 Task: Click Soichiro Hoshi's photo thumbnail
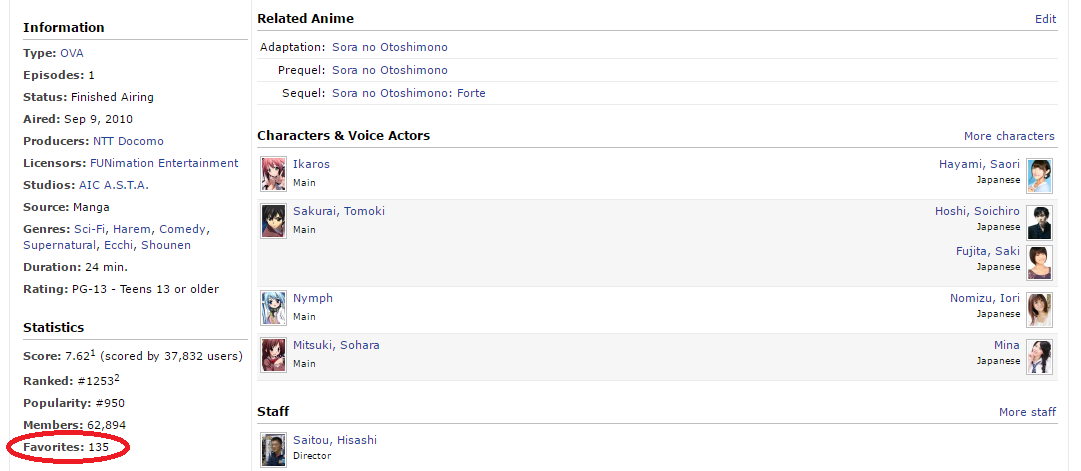pos(1040,220)
